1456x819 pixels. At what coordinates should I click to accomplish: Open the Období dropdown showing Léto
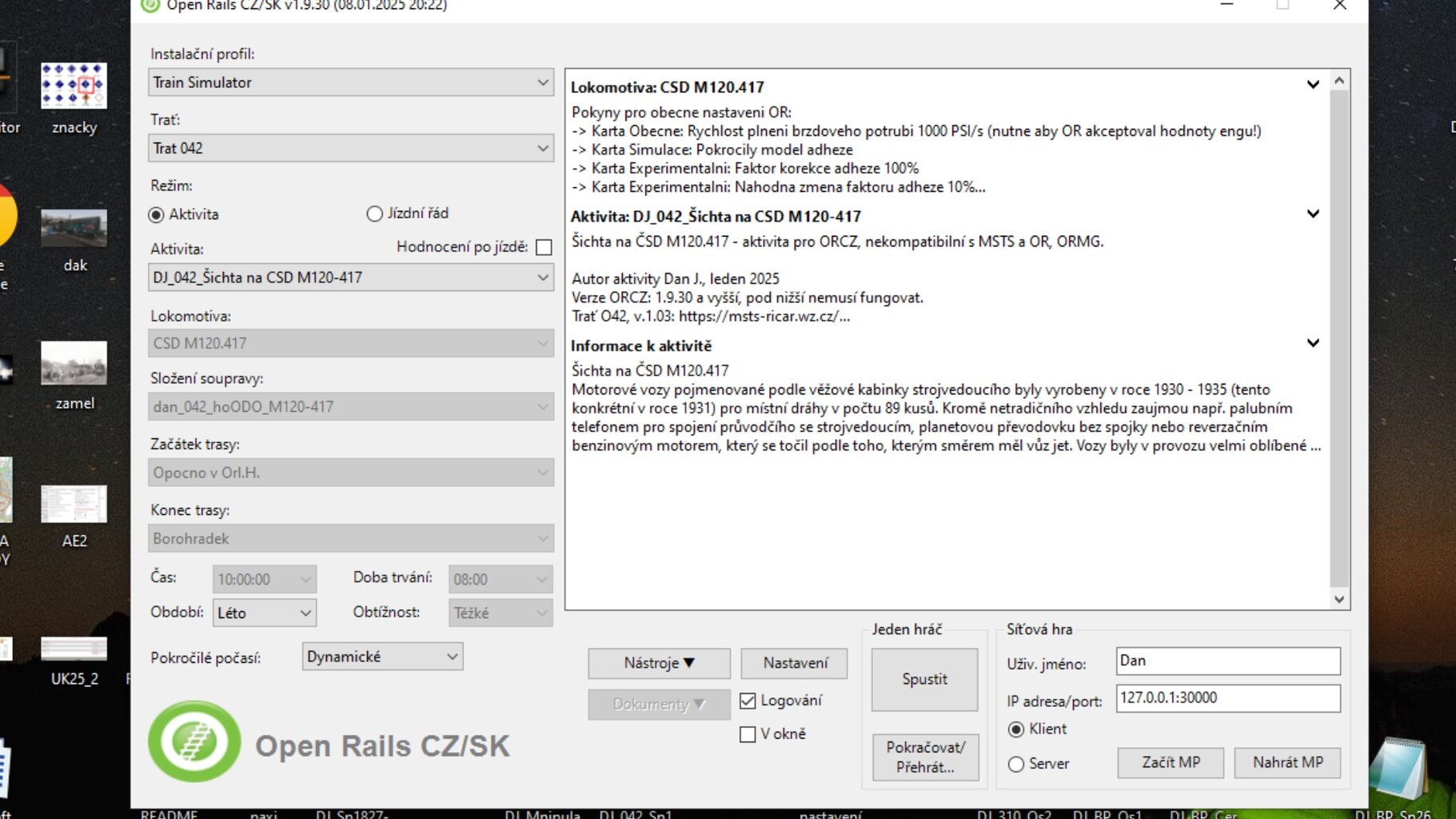point(265,613)
